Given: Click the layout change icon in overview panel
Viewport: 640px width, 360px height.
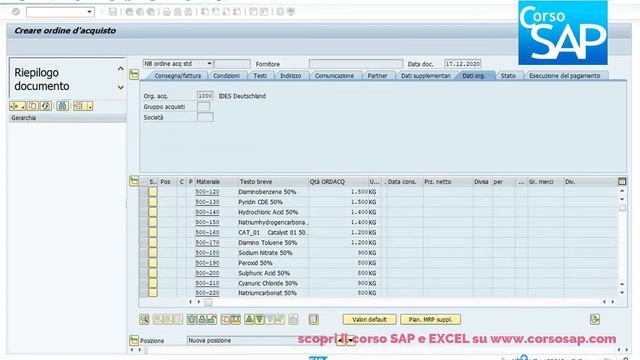Looking at the screenshot, I should pyautogui.click(x=83, y=106).
